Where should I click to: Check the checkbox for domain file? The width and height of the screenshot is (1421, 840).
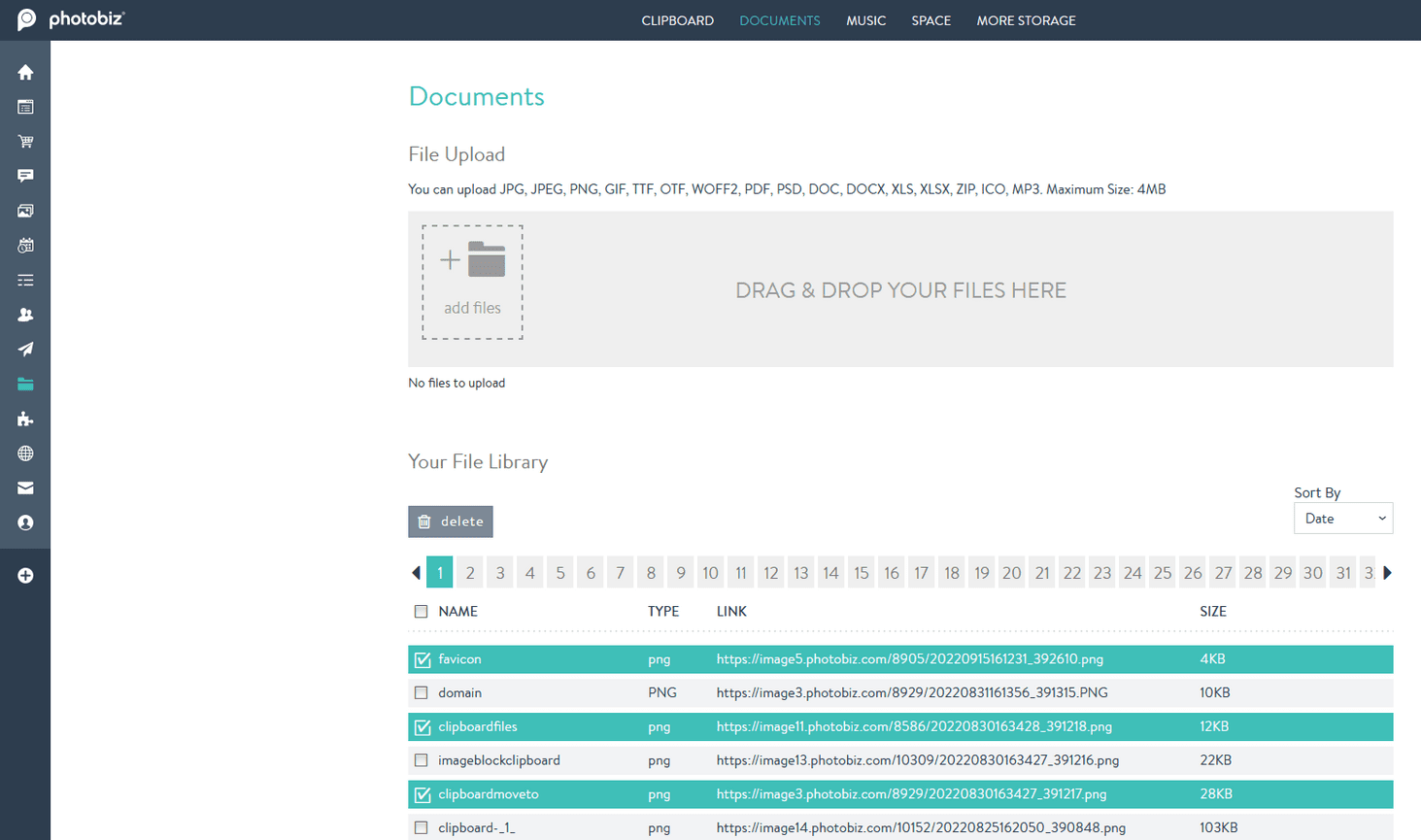click(422, 692)
